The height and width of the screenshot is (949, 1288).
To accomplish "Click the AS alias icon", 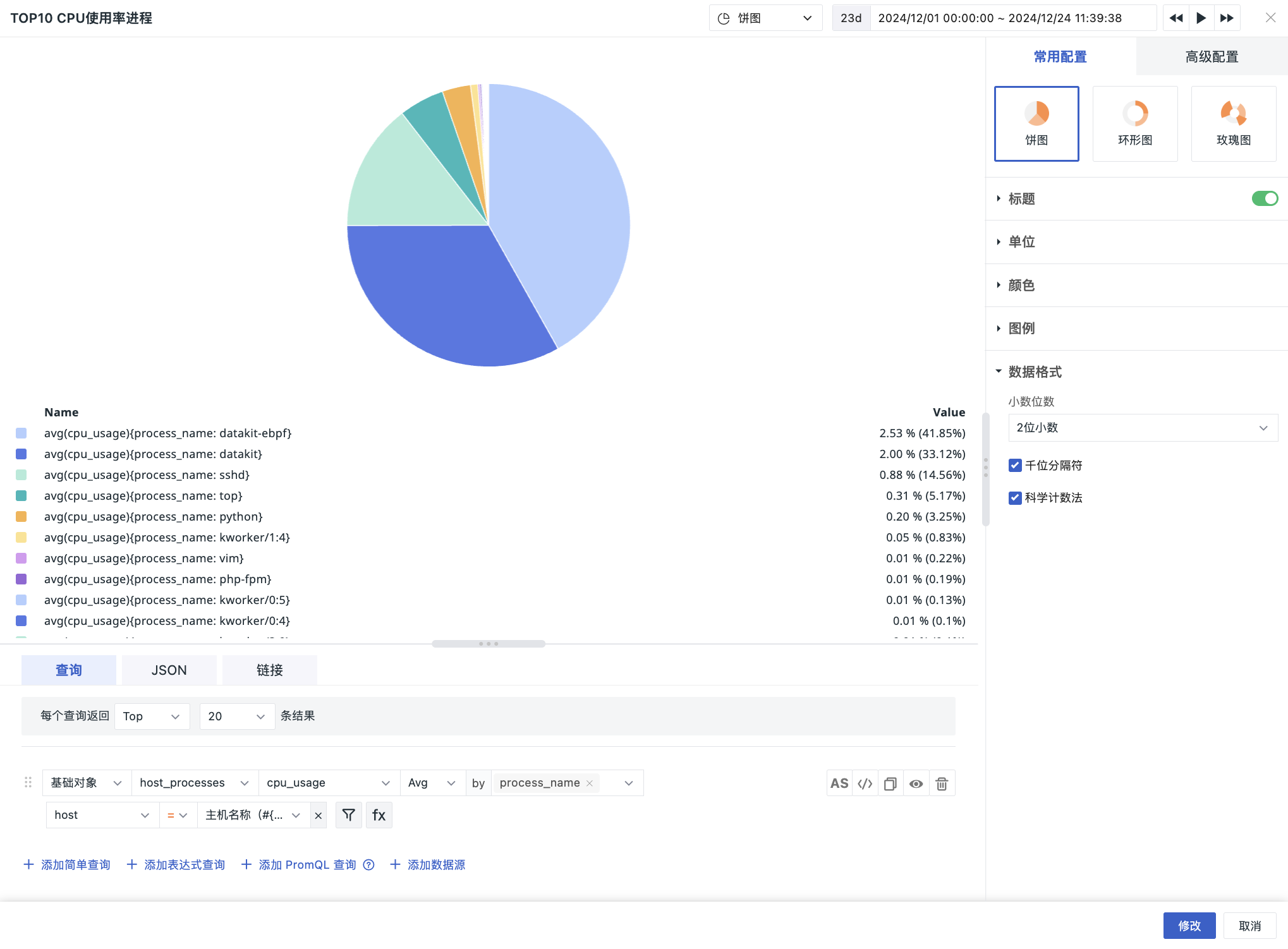I will click(839, 783).
